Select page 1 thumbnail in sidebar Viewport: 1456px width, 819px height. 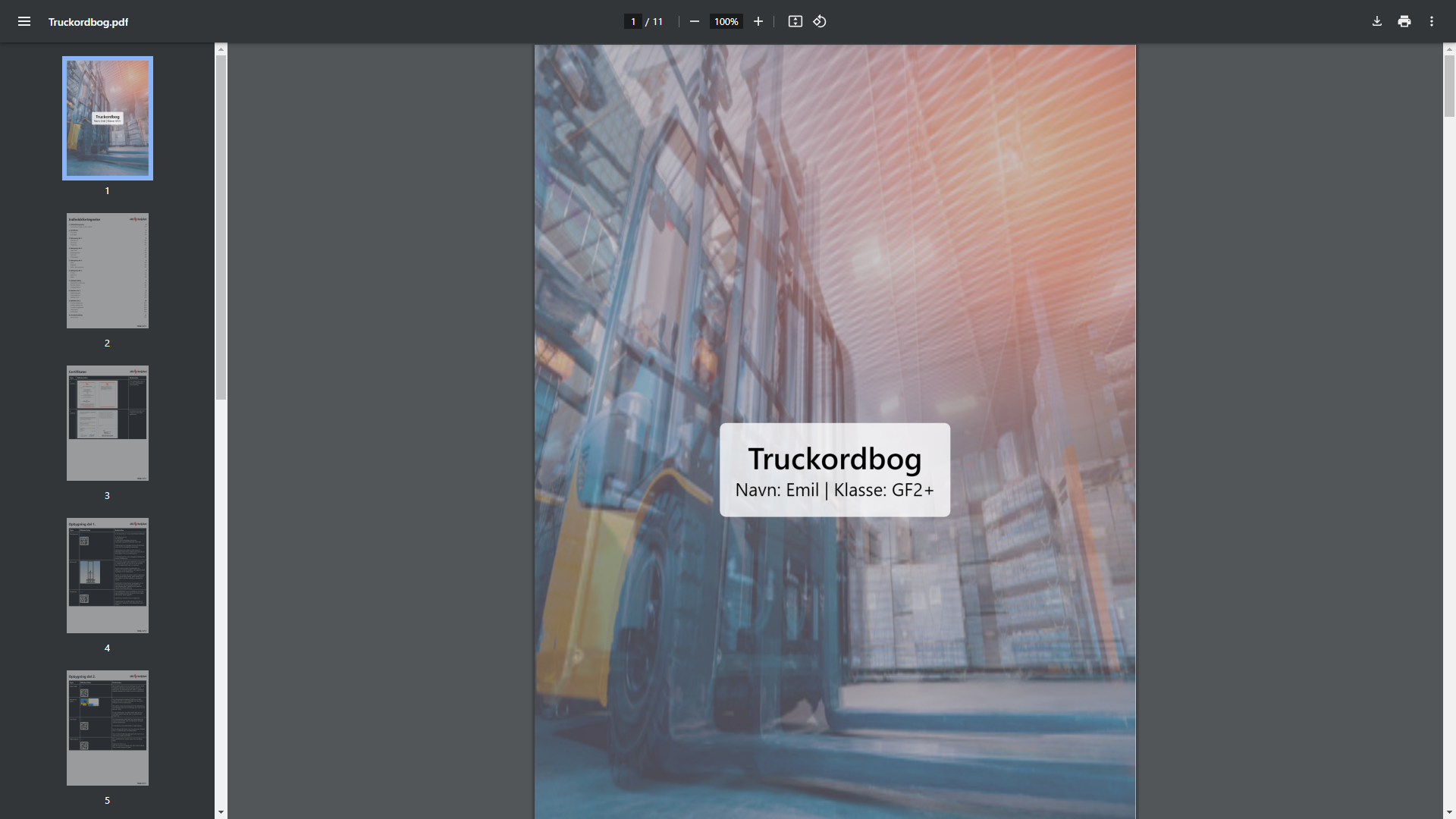click(x=108, y=118)
